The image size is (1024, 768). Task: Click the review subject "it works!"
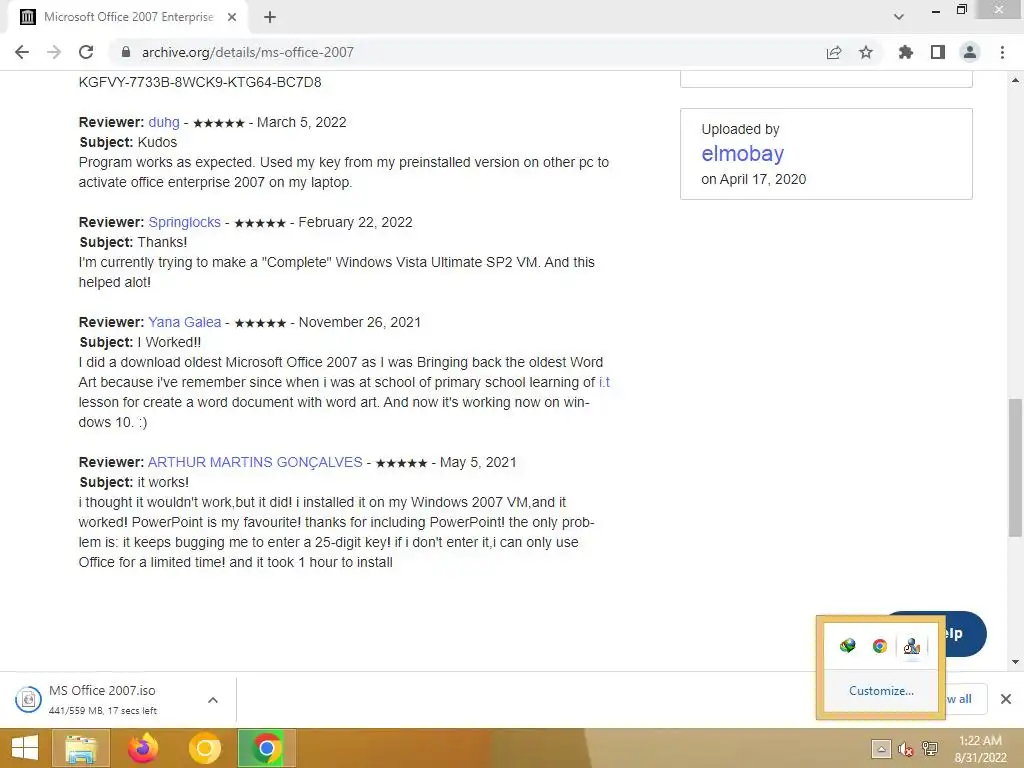pyautogui.click(x=163, y=482)
